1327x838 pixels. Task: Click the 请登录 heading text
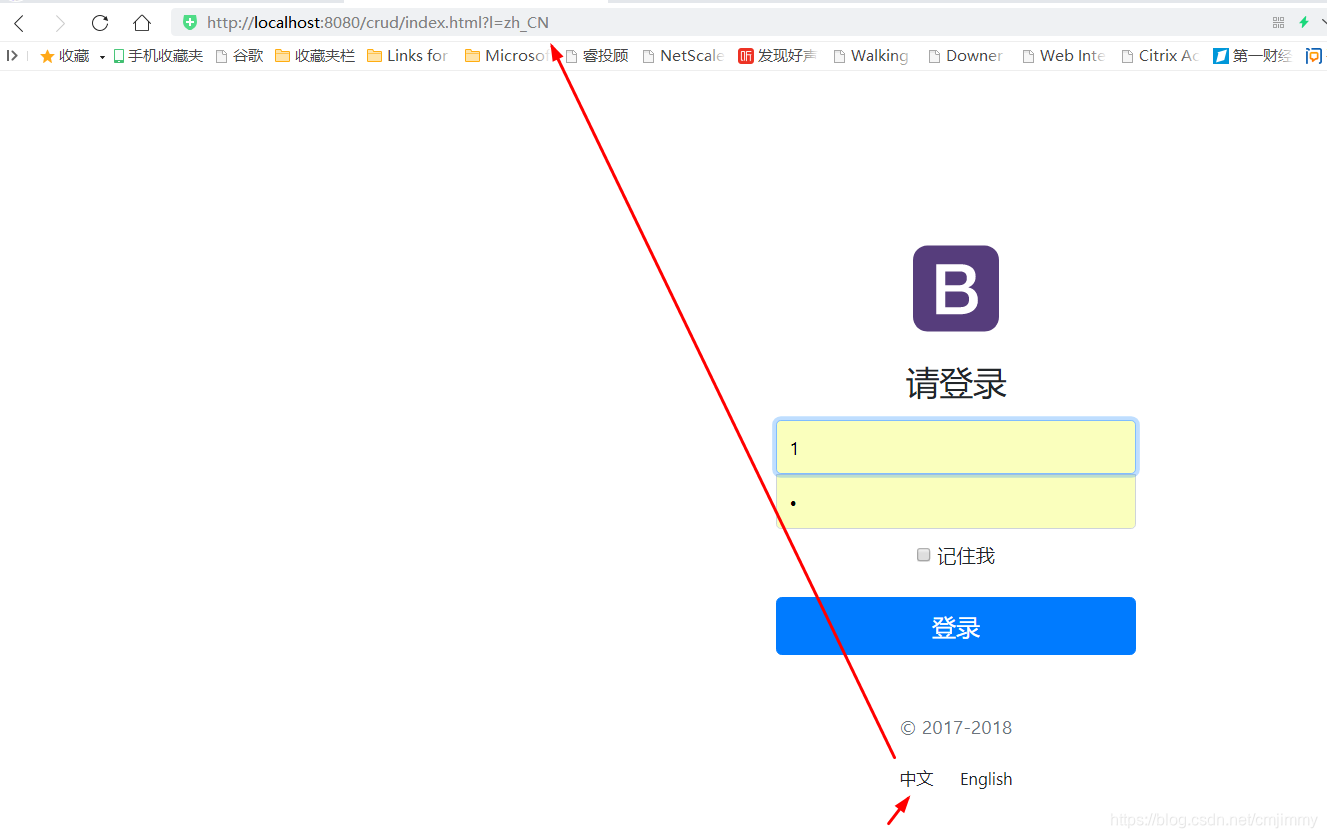point(956,384)
